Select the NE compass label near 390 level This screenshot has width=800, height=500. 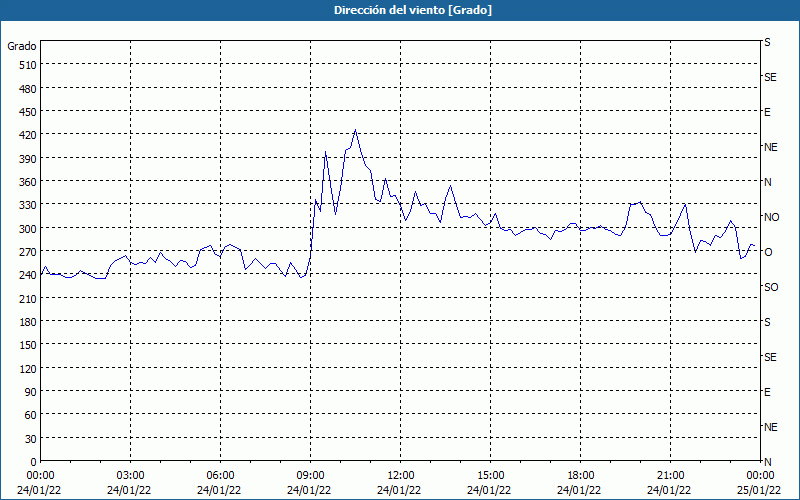tap(770, 147)
